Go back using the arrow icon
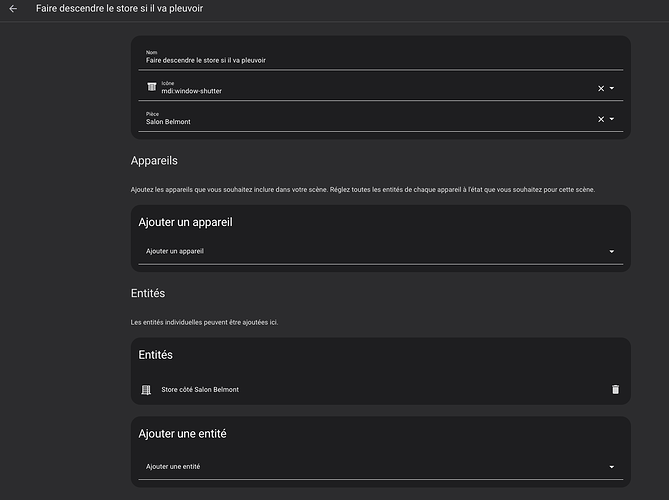669x500 pixels. (x=13, y=9)
